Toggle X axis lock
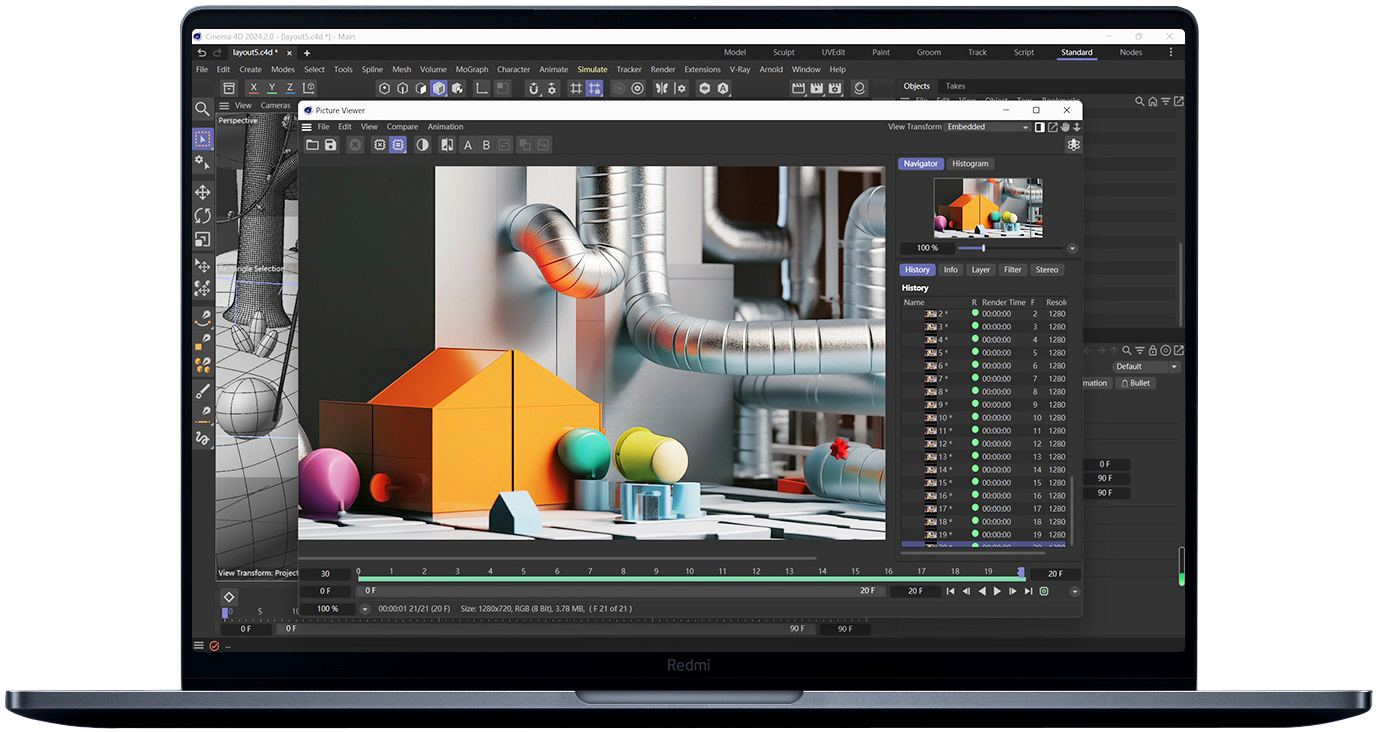The image size is (1376, 732). pos(254,88)
